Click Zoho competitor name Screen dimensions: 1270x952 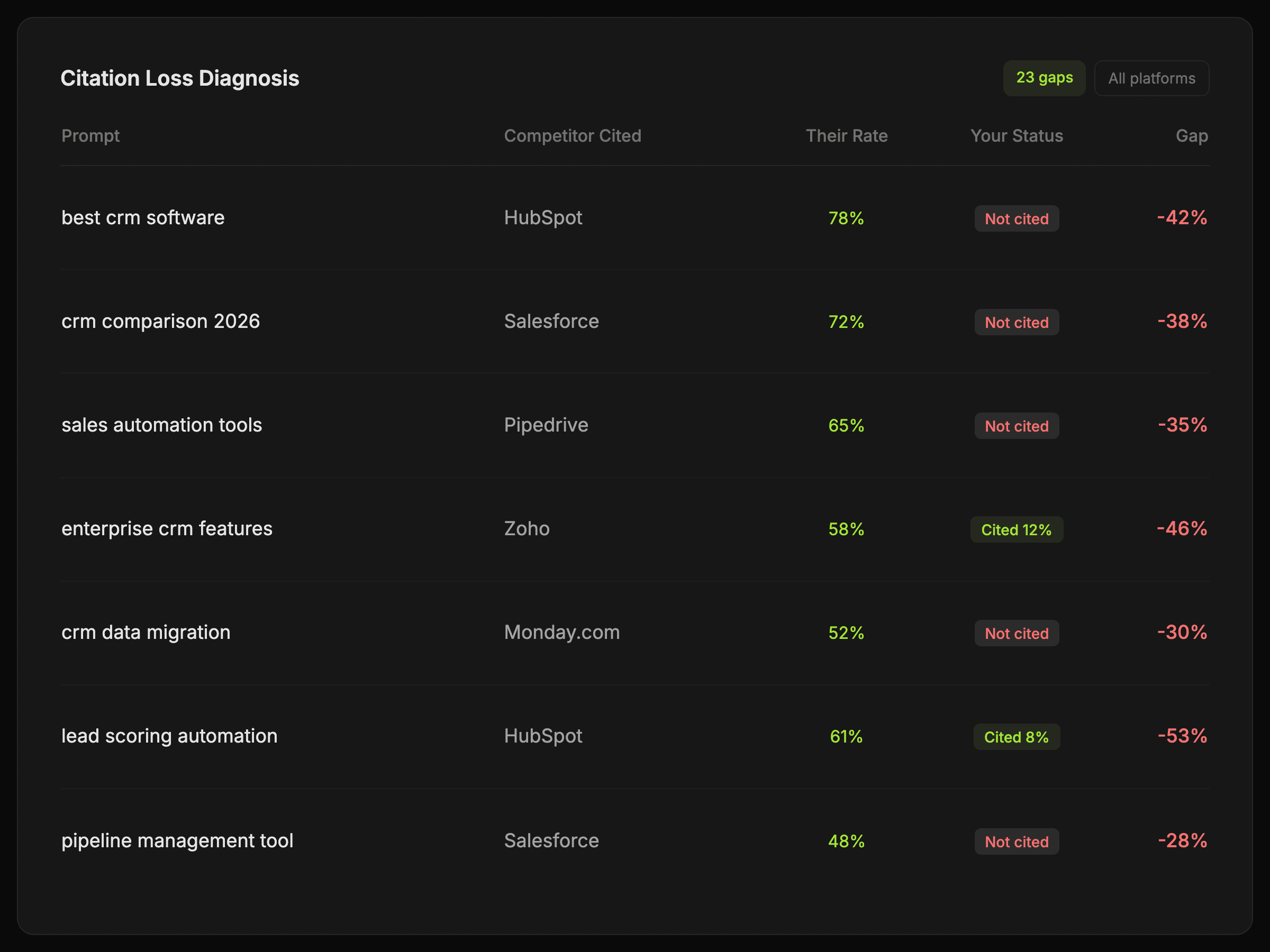pyautogui.click(x=527, y=529)
